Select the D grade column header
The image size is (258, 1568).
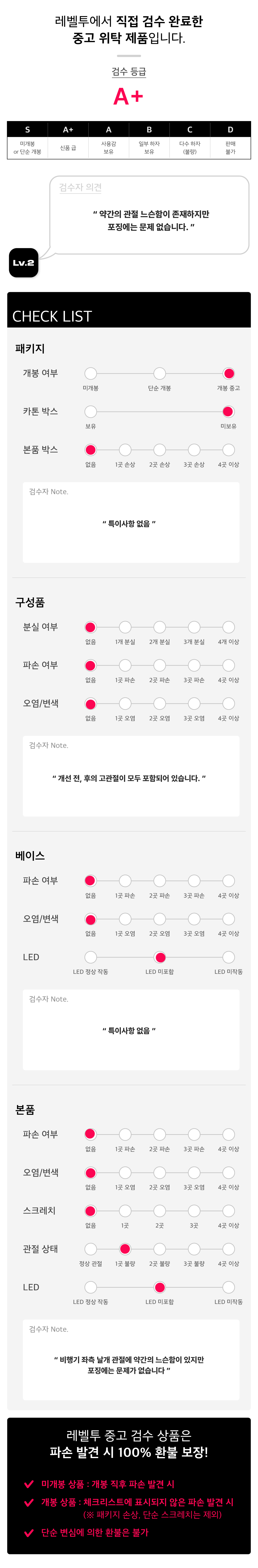230,130
